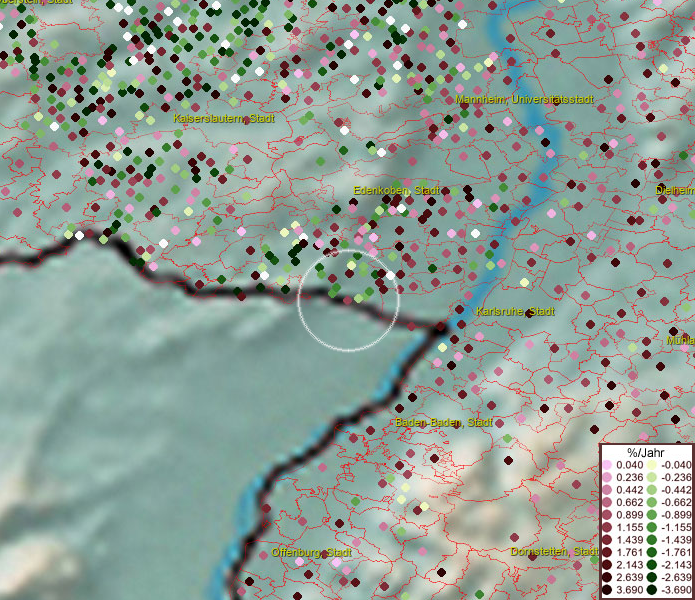
Task: Pick the dark green -1.761 legend swatch
Action: click(x=652, y=552)
